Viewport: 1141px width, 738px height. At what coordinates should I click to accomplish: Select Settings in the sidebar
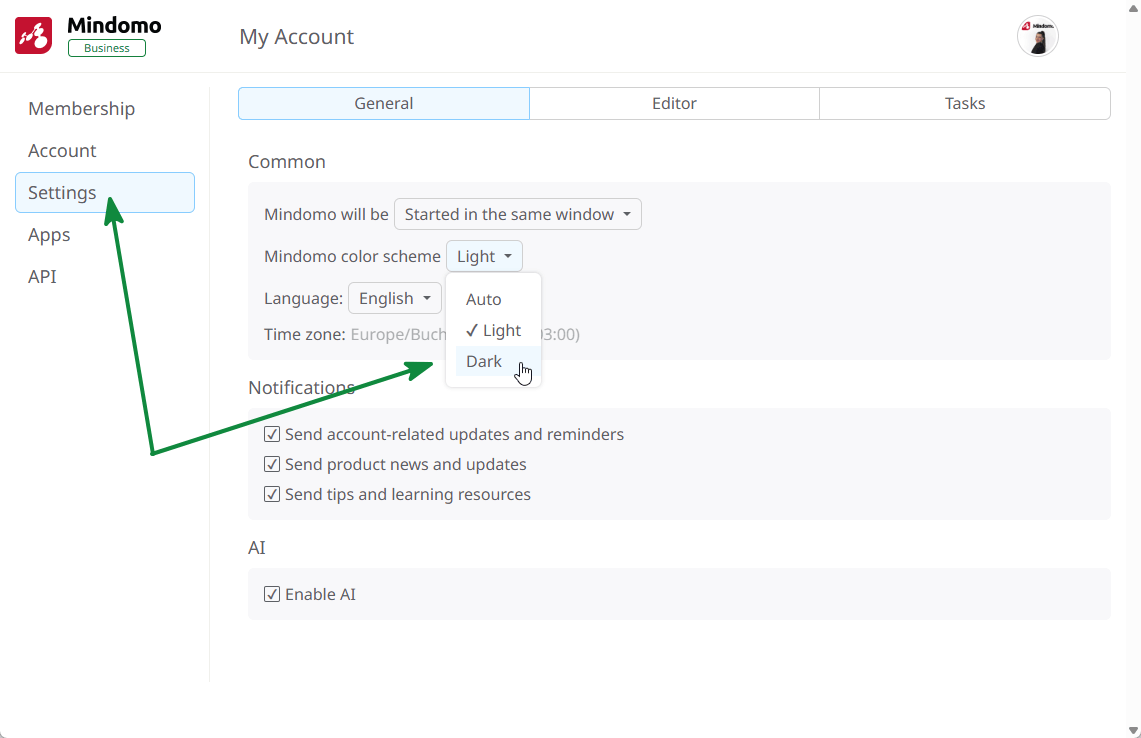105,193
